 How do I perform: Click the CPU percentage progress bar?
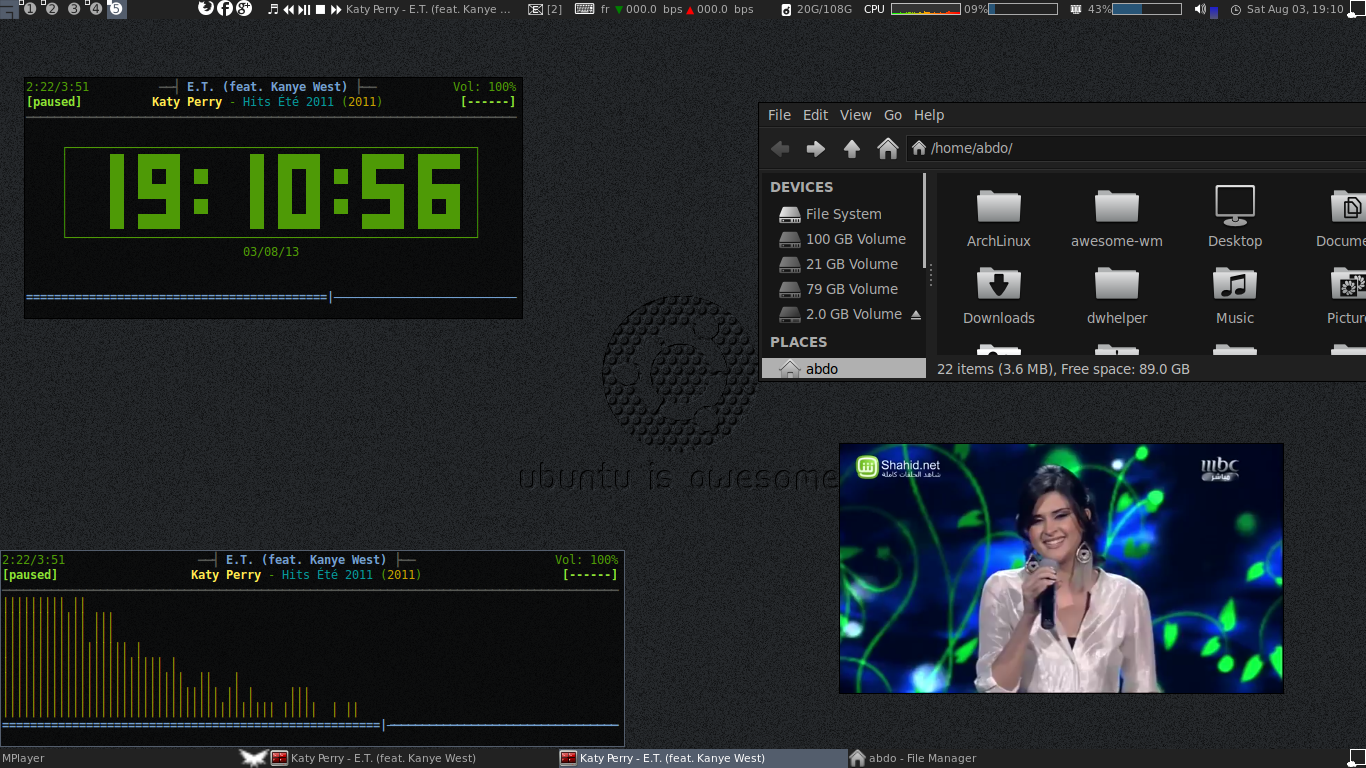pos(1023,9)
